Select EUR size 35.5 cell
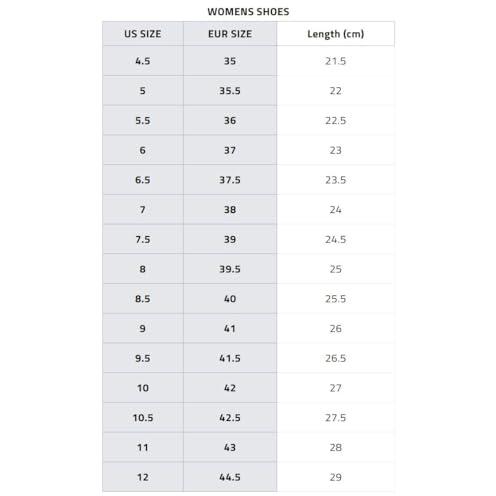Image resolution: width=496 pixels, height=496 pixels. pos(230,91)
